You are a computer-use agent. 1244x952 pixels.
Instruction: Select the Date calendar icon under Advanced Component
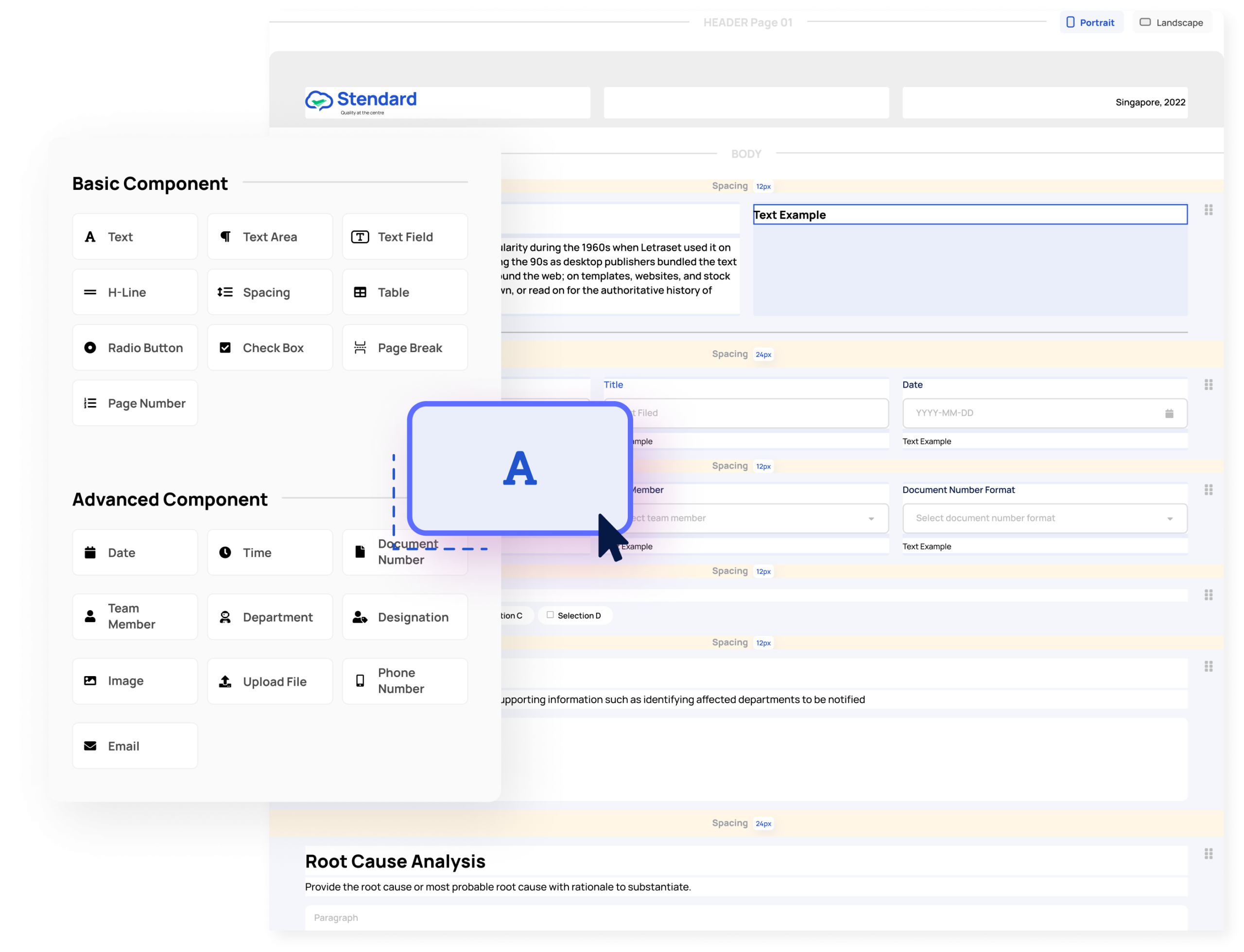tap(90, 553)
